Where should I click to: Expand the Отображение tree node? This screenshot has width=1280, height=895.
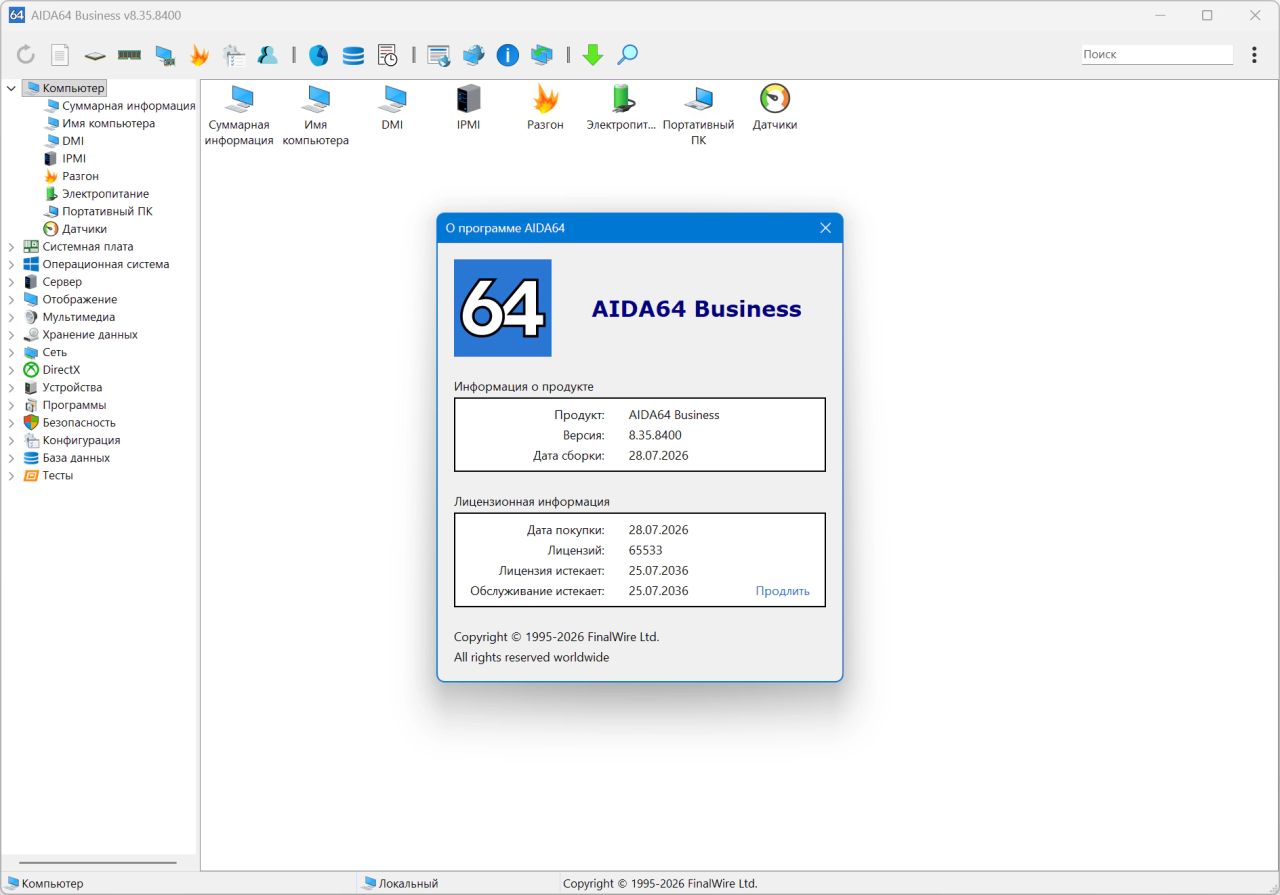[11, 299]
